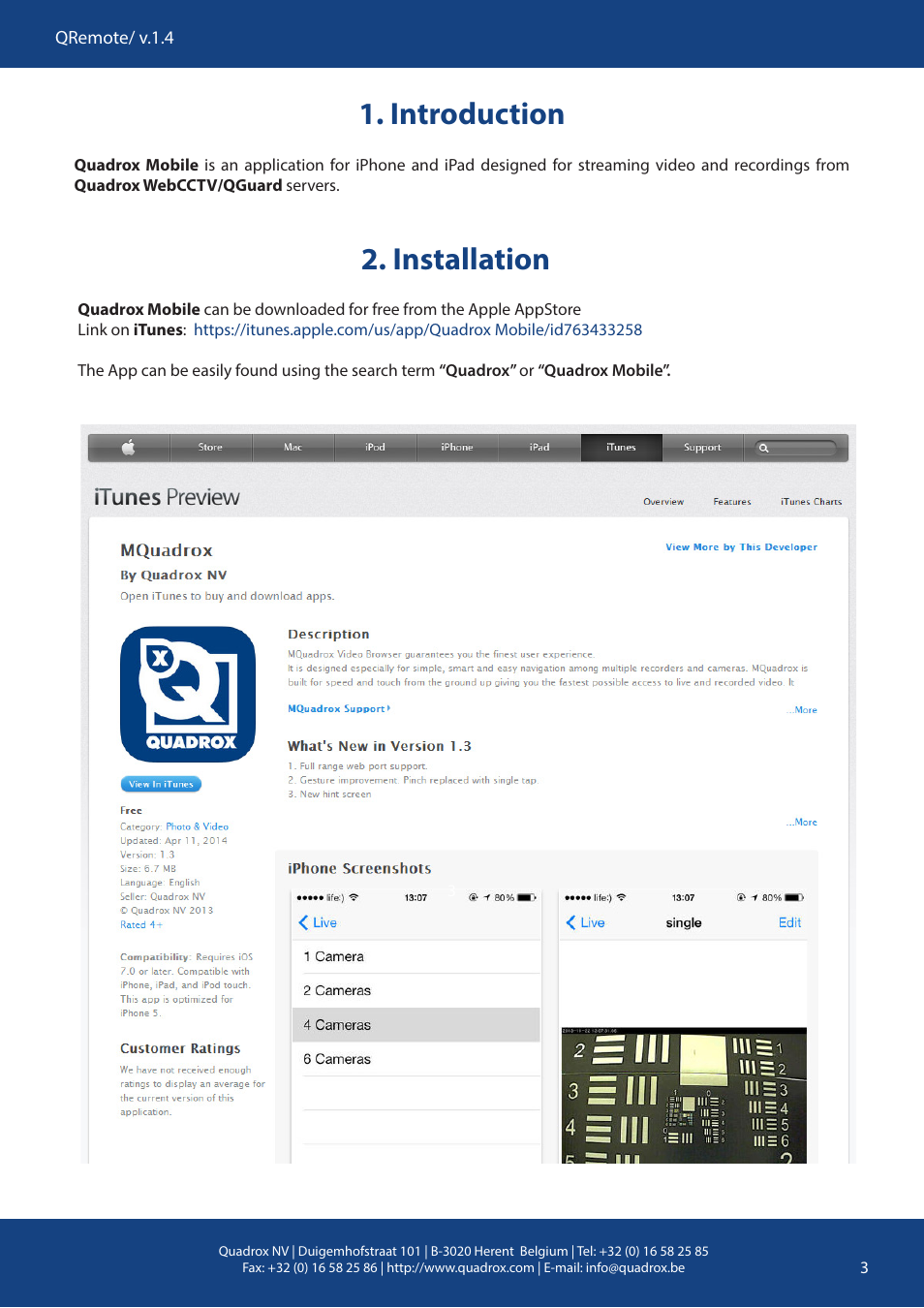The height and width of the screenshot is (1308, 924).
Task: Click the iPhone Screenshots heading
Action: 359,868
